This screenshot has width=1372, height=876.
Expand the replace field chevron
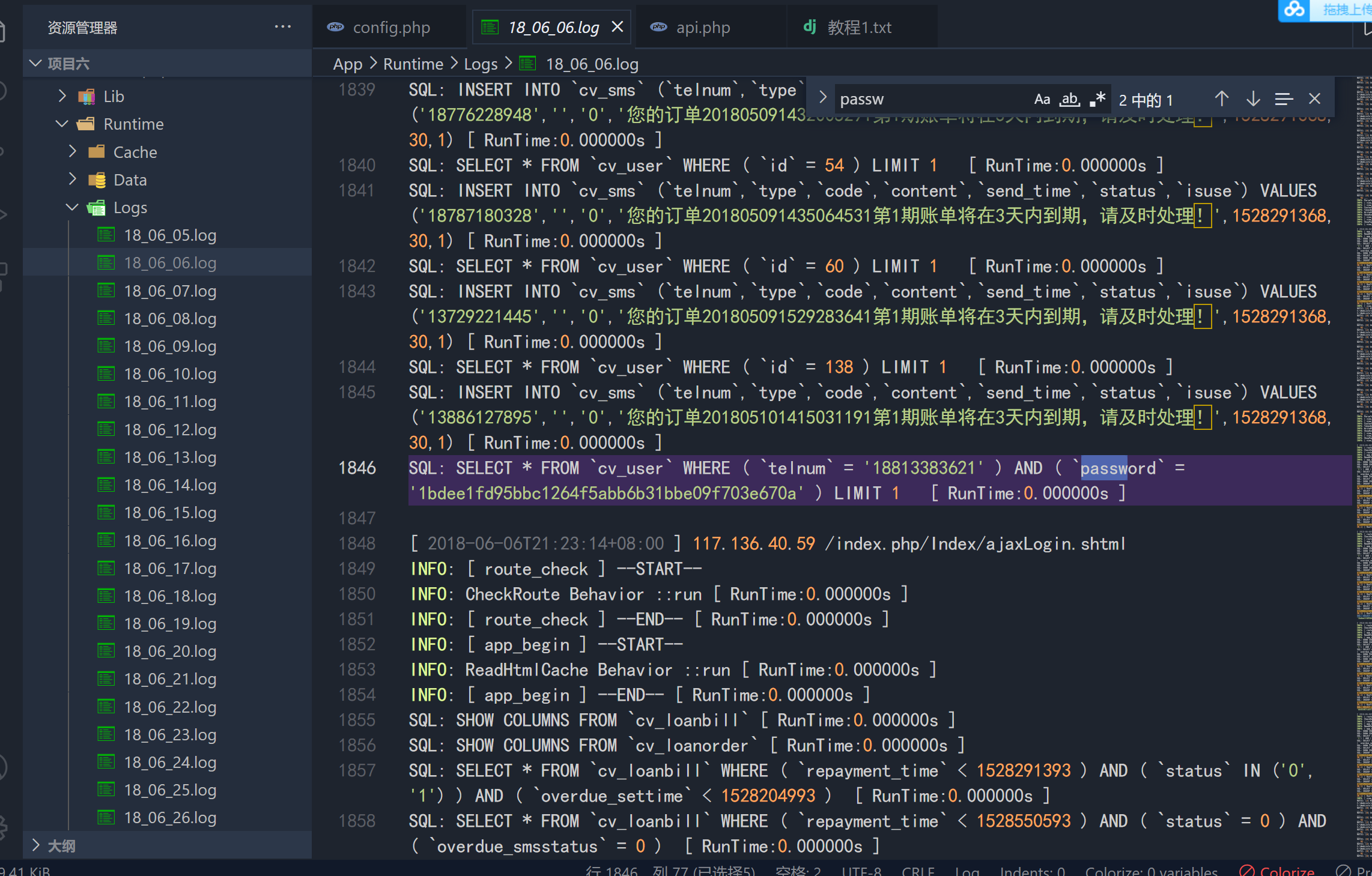point(823,97)
